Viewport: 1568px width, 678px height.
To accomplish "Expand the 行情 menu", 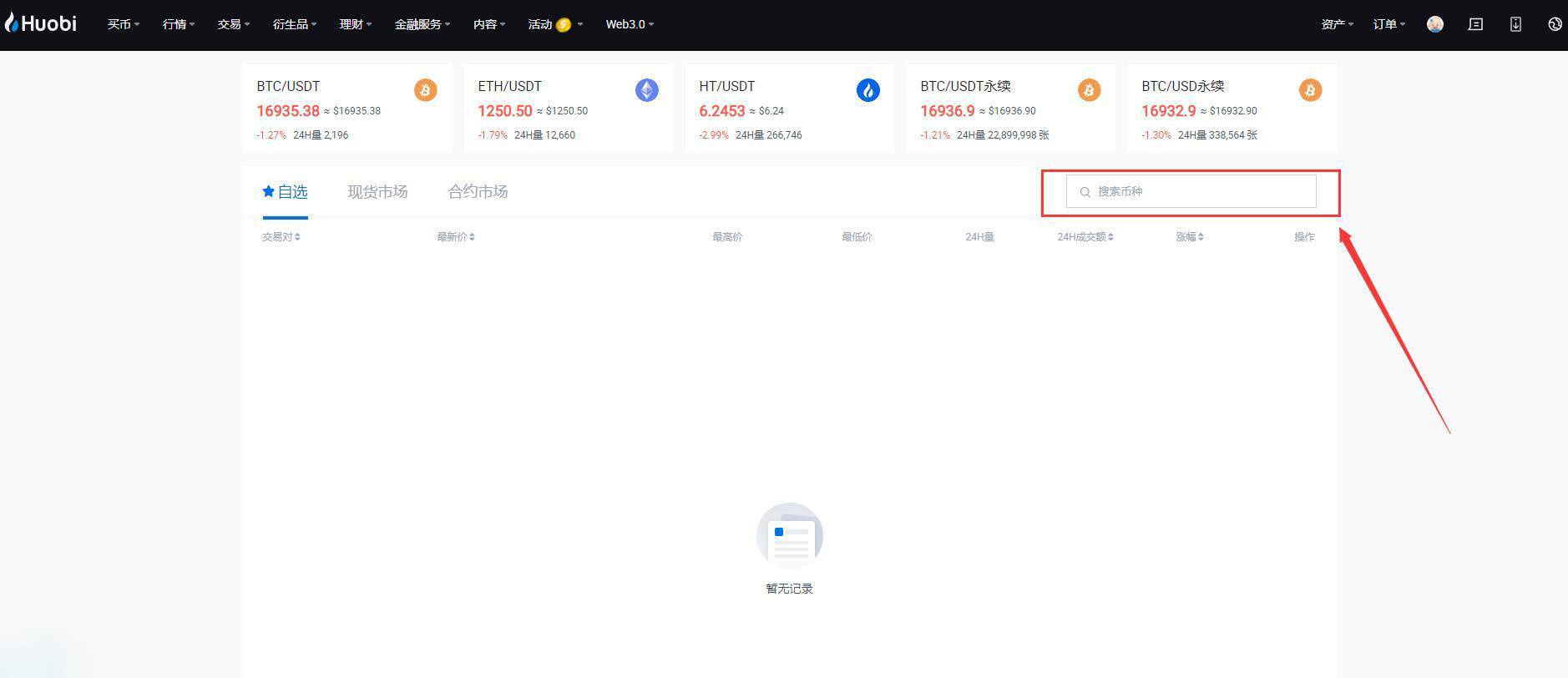I will tap(178, 24).
